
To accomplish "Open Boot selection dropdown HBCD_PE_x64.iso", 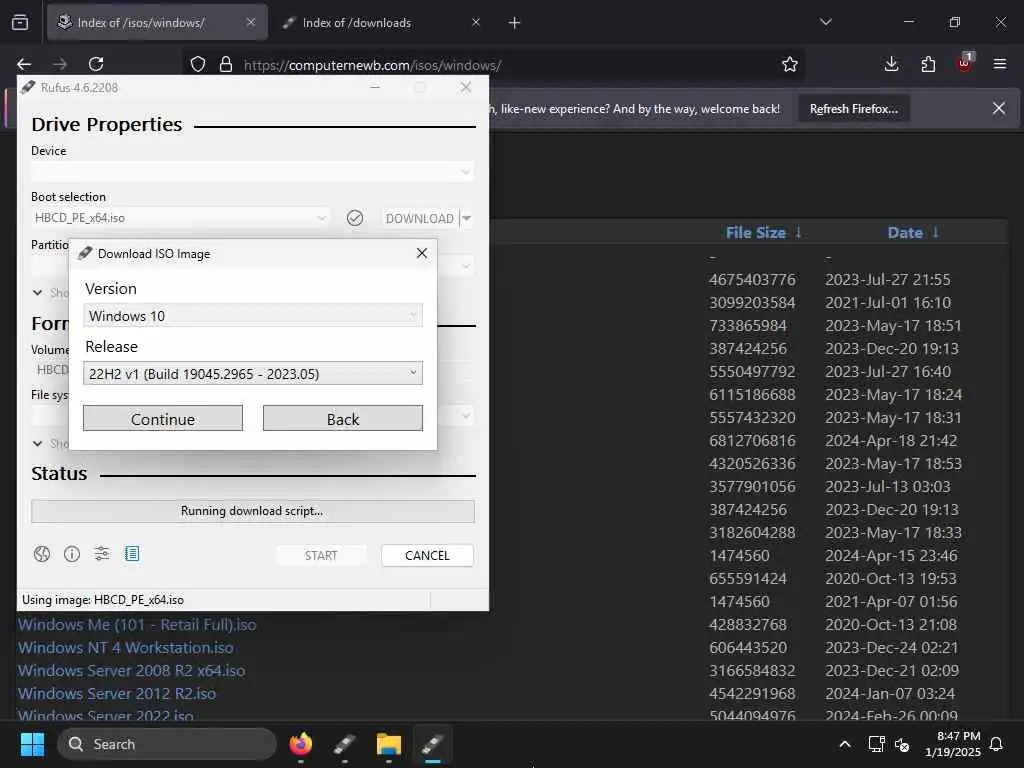I will [181, 218].
